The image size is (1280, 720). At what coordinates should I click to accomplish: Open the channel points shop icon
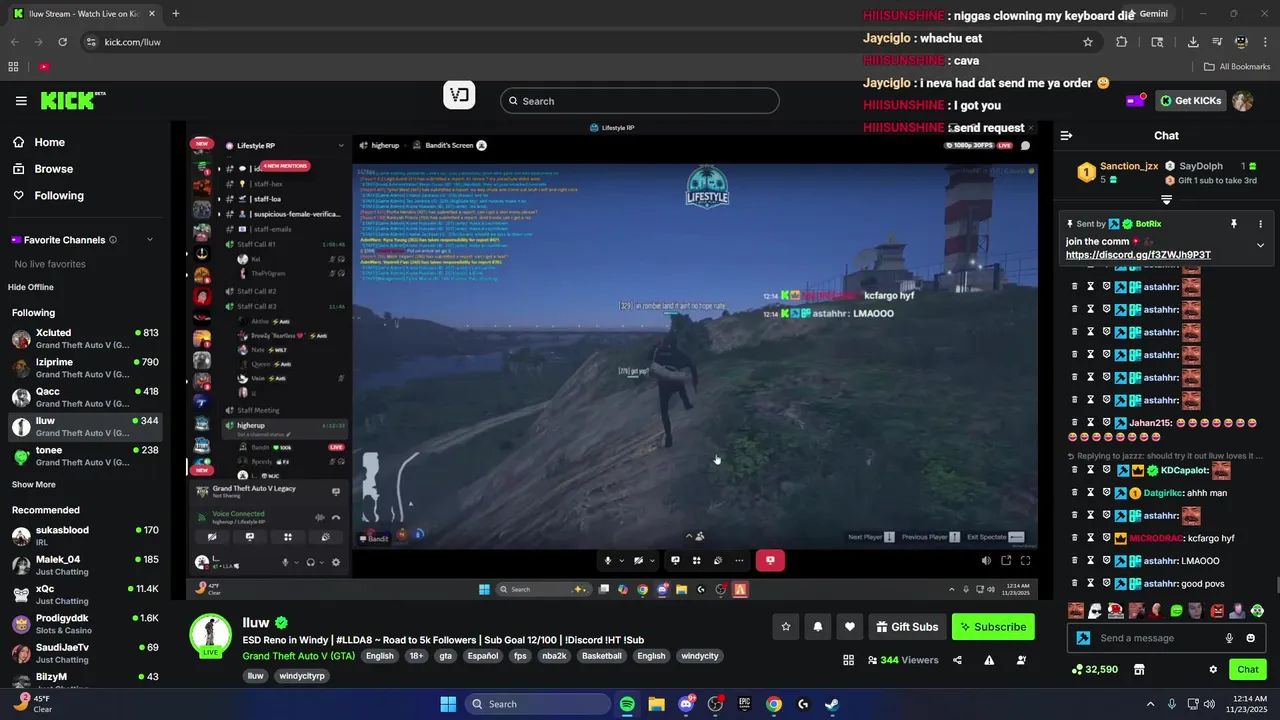(x=1138, y=669)
